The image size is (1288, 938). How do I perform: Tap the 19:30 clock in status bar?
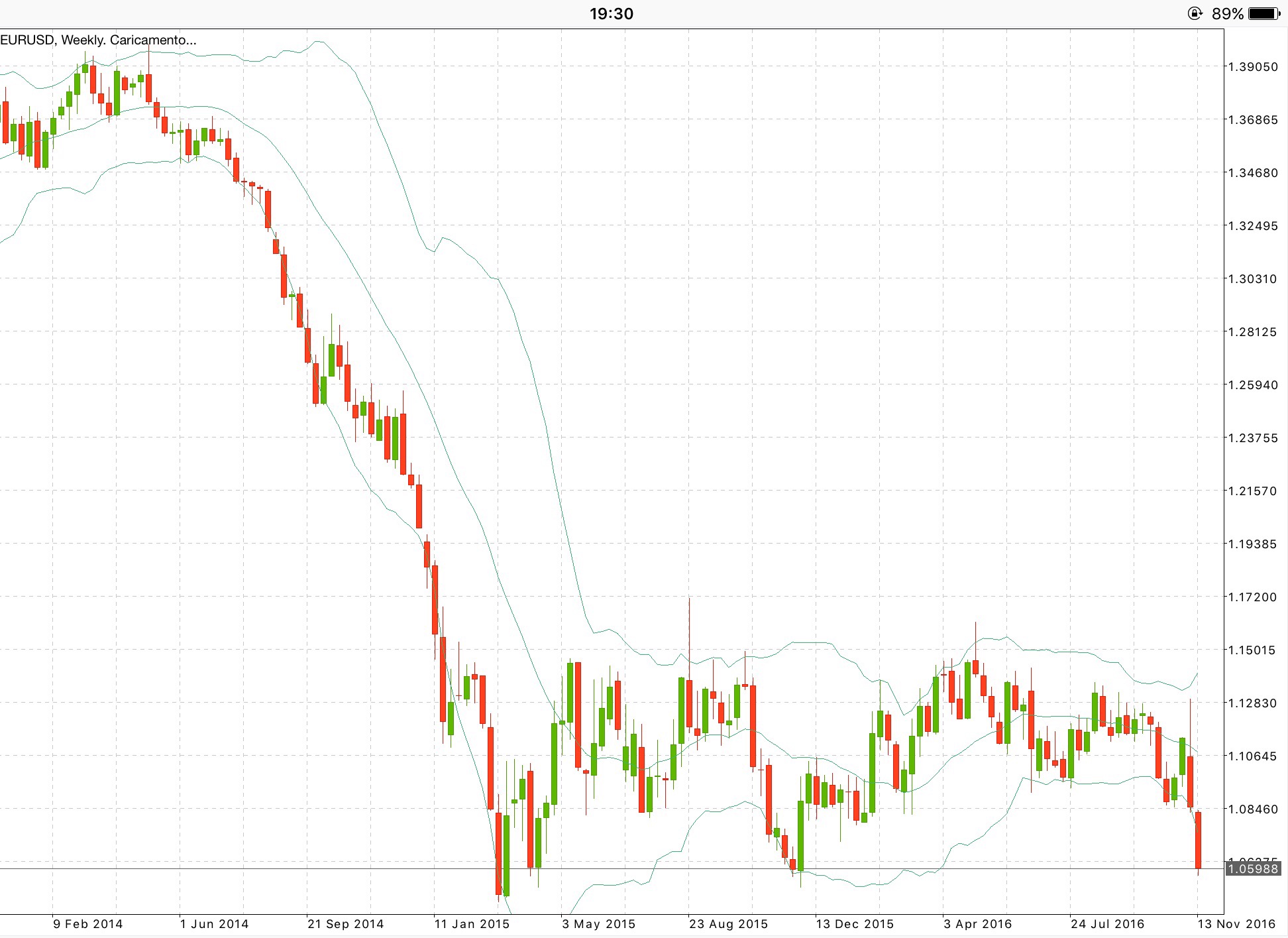click(611, 13)
